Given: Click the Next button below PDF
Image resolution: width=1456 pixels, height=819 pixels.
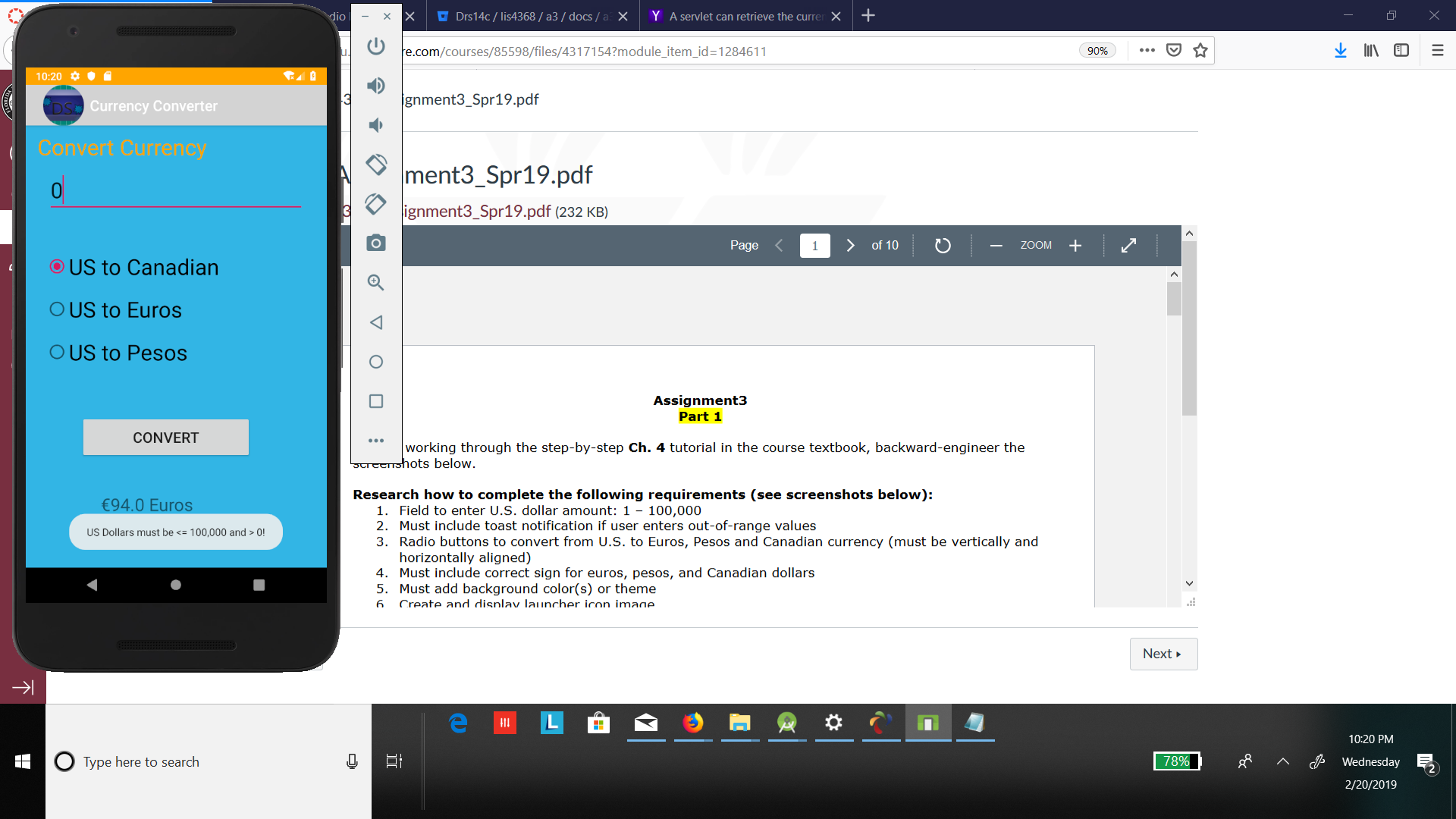Looking at the screenshot, I should pos(1163,654).
